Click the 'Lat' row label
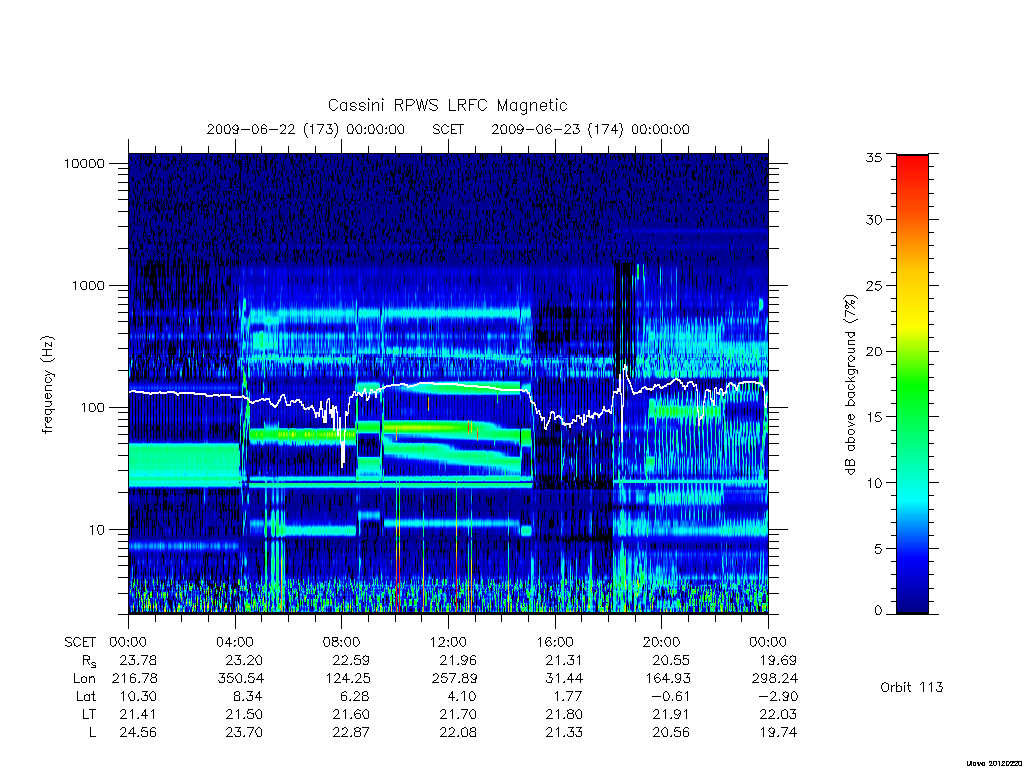 pos(86,697)
